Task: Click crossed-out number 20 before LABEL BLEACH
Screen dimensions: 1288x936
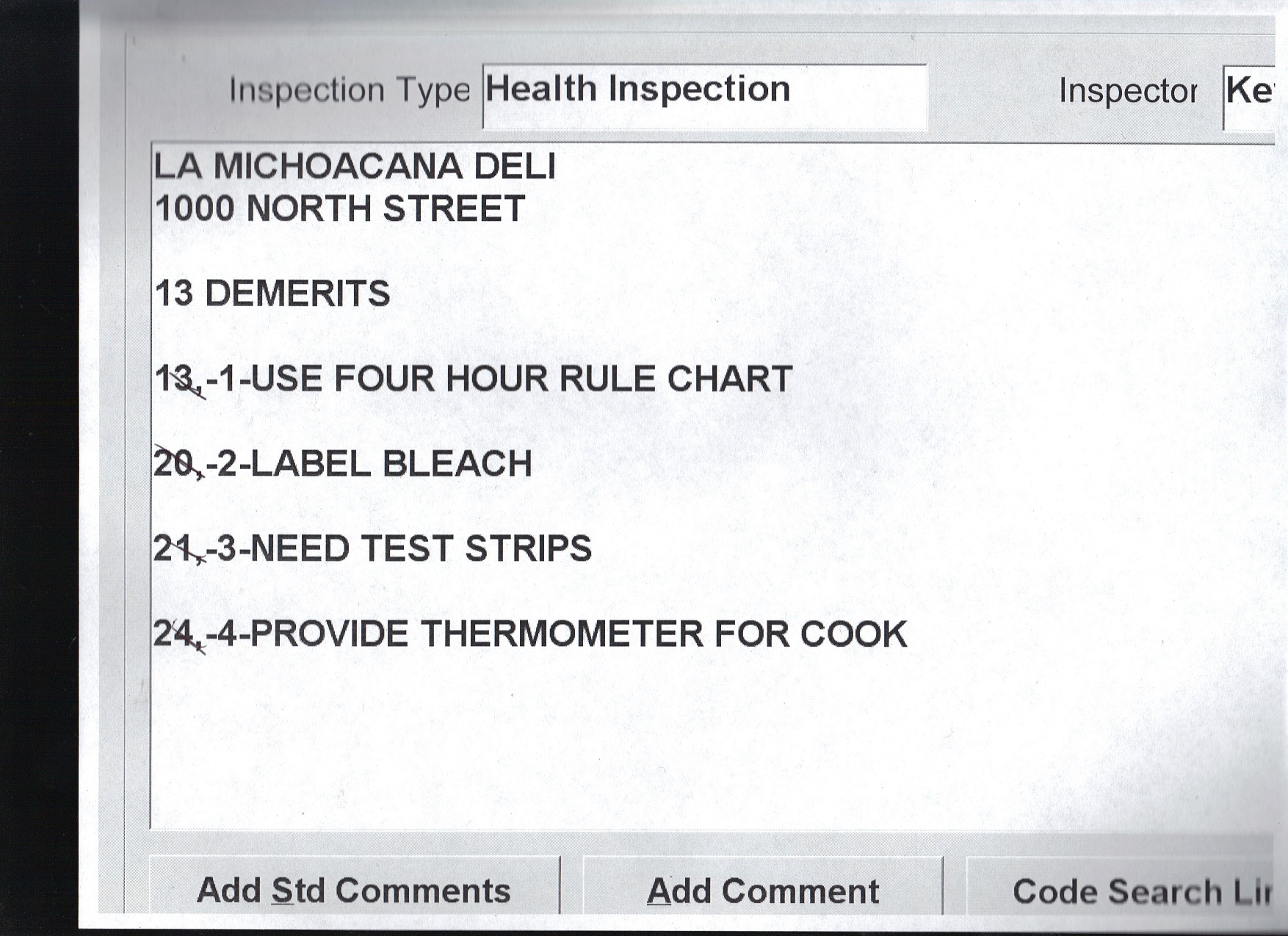Action: click(174, 464)
